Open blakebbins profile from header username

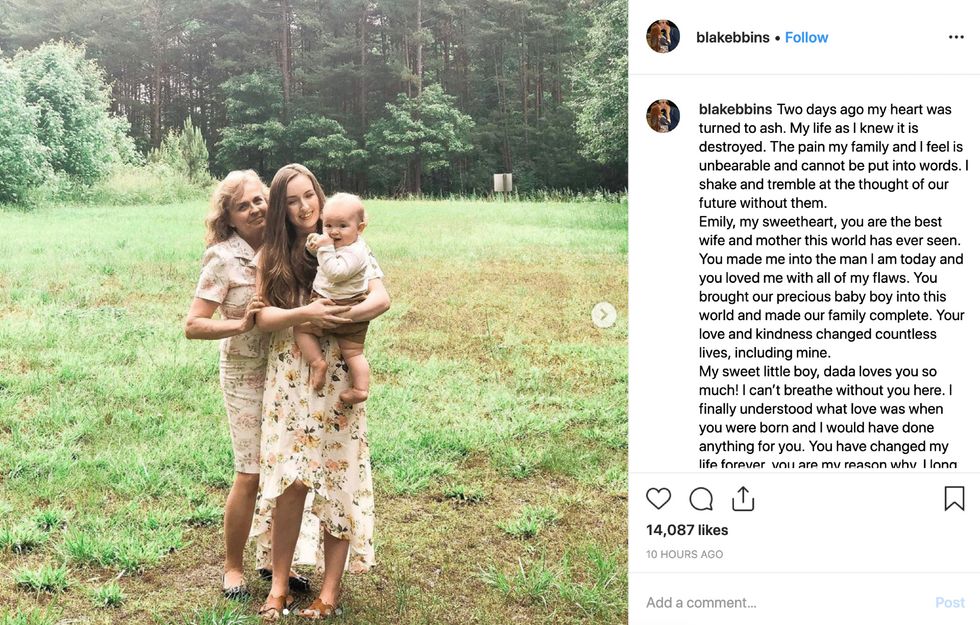(x=733, y=37)
